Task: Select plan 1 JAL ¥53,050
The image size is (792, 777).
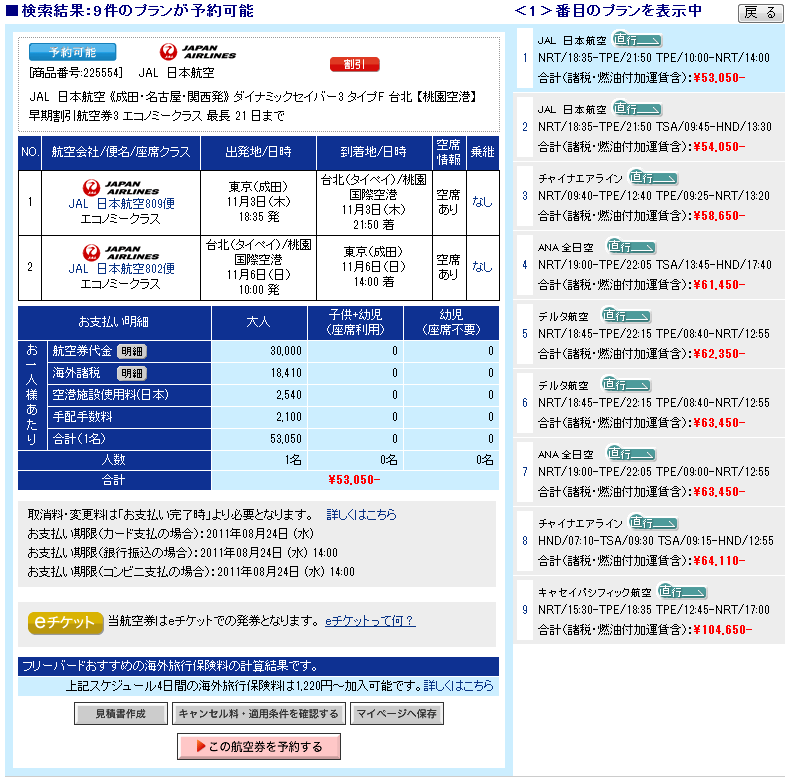Action: click(x=649, y=58)
